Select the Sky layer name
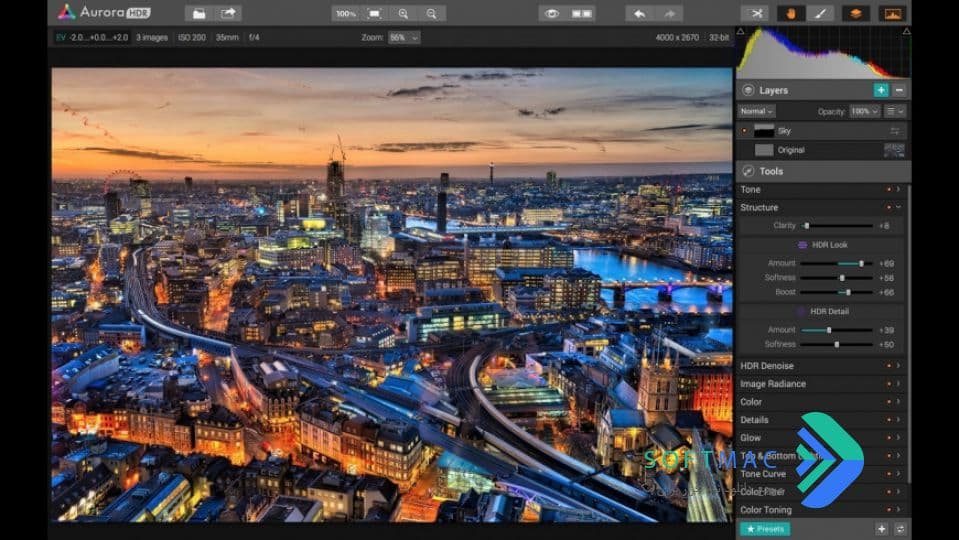Image resolution: width=959 pixels, height=540 pixels. click(785, 131)
